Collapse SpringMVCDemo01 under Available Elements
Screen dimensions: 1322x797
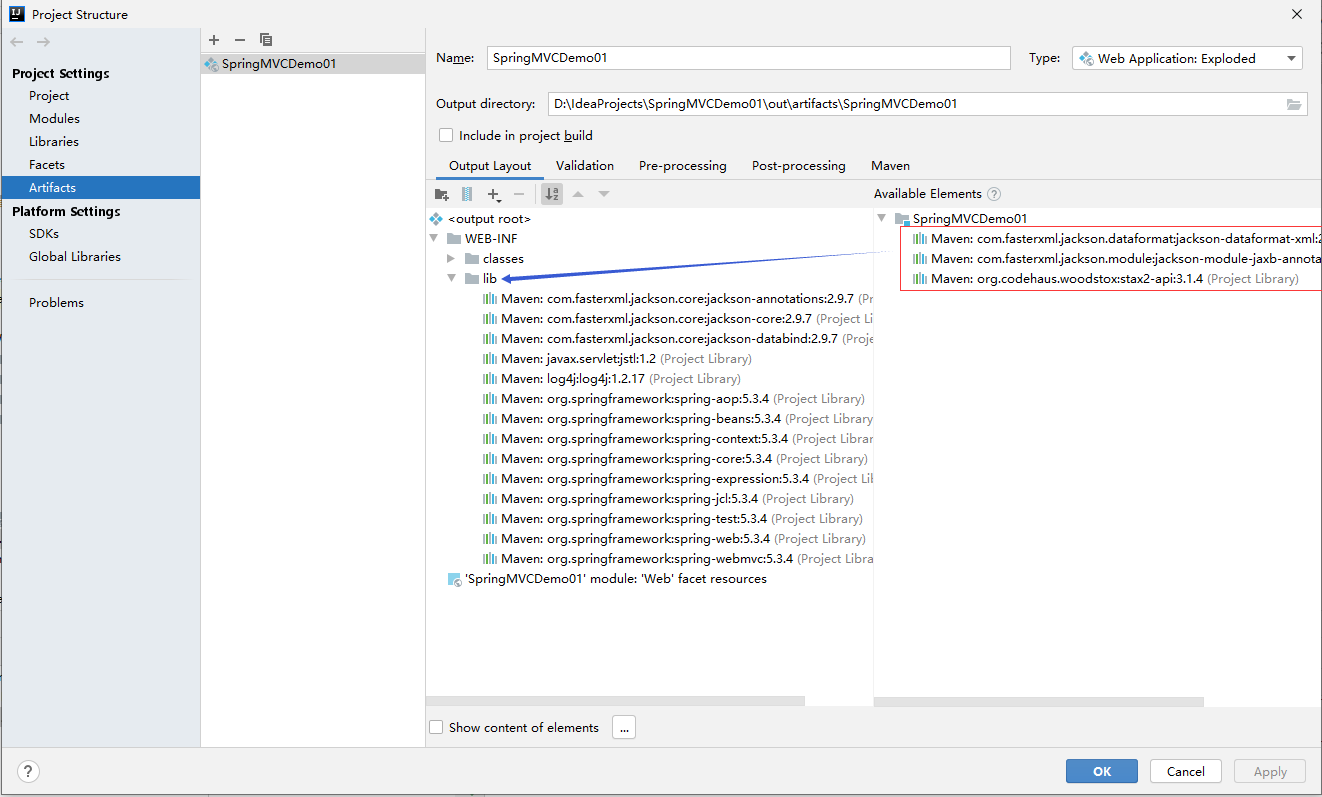click(x=881, y=218)
